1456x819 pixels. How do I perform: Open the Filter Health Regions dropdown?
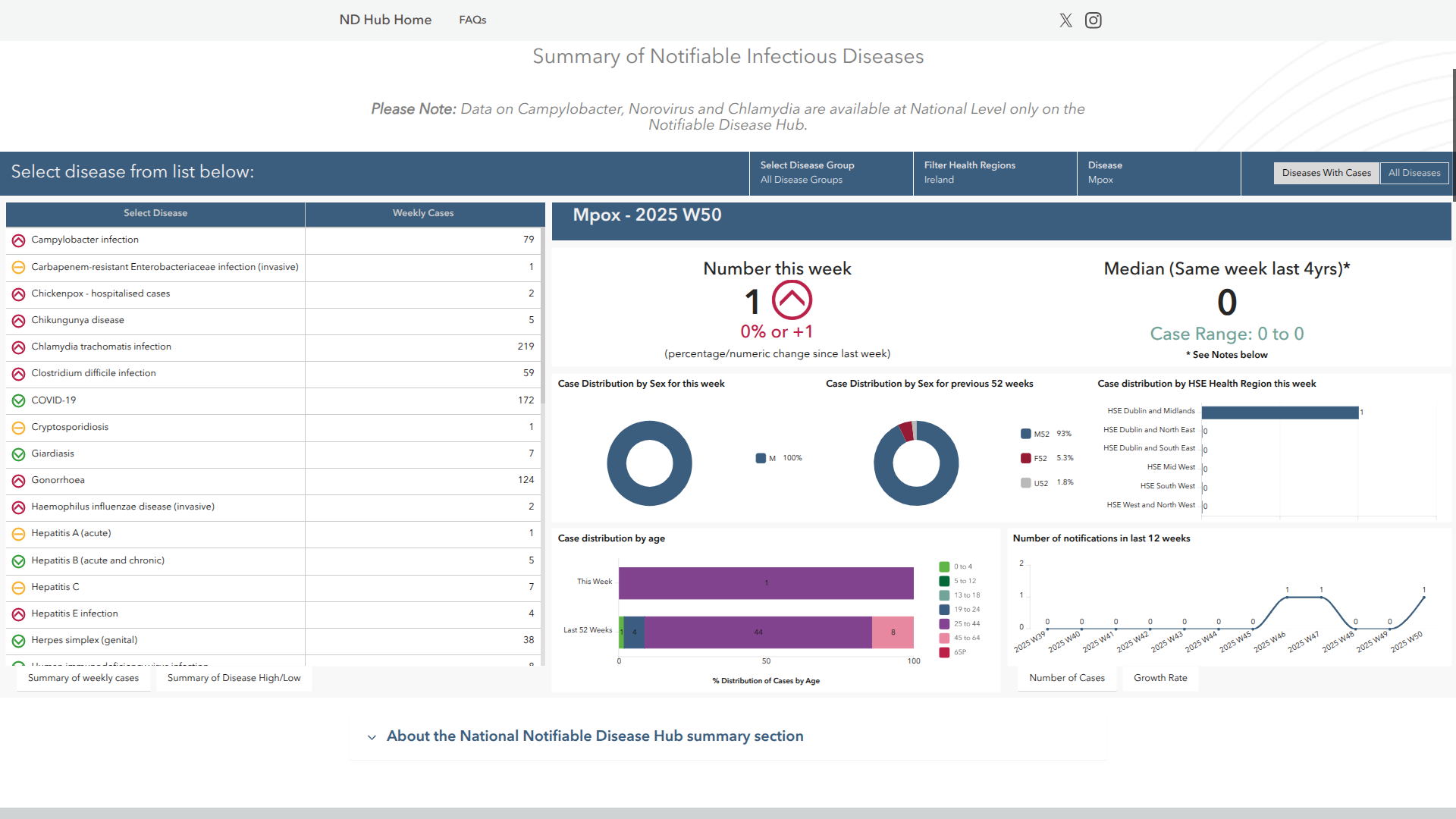click(995, 173)
